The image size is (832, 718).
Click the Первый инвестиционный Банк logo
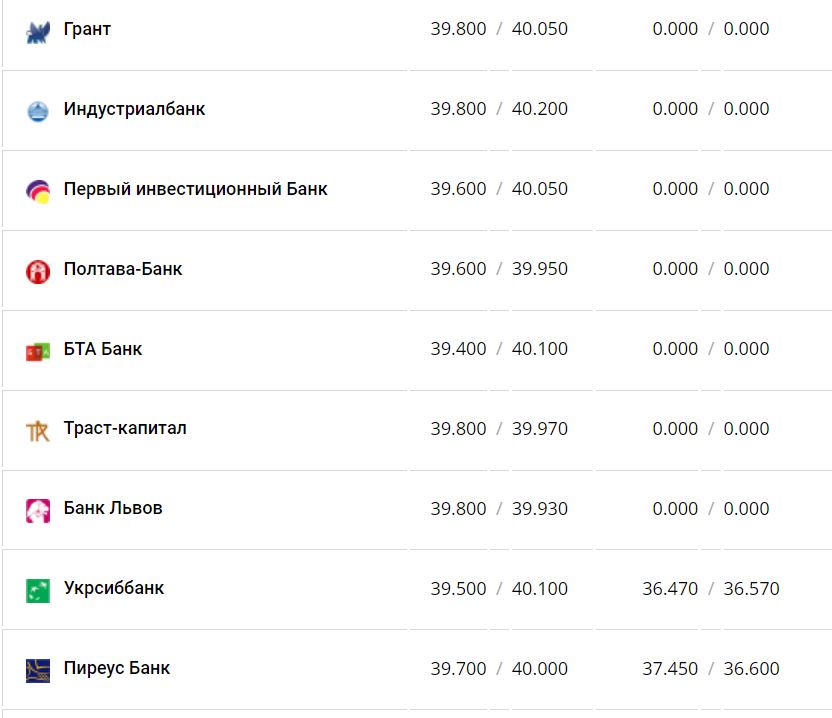pyautogui.click(x=38, y=191)
